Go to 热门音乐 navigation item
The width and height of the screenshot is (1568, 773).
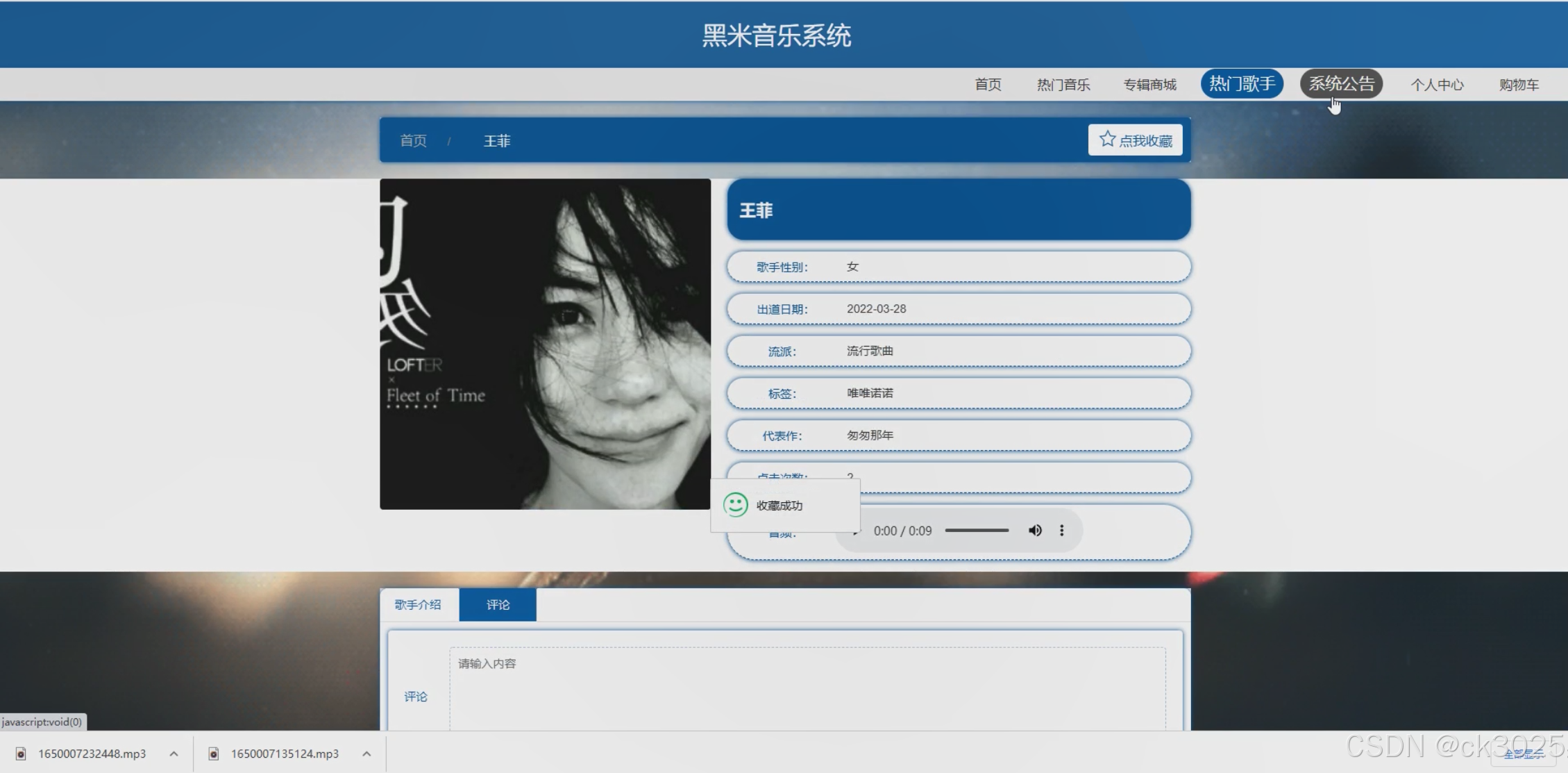pos(1063,85)
